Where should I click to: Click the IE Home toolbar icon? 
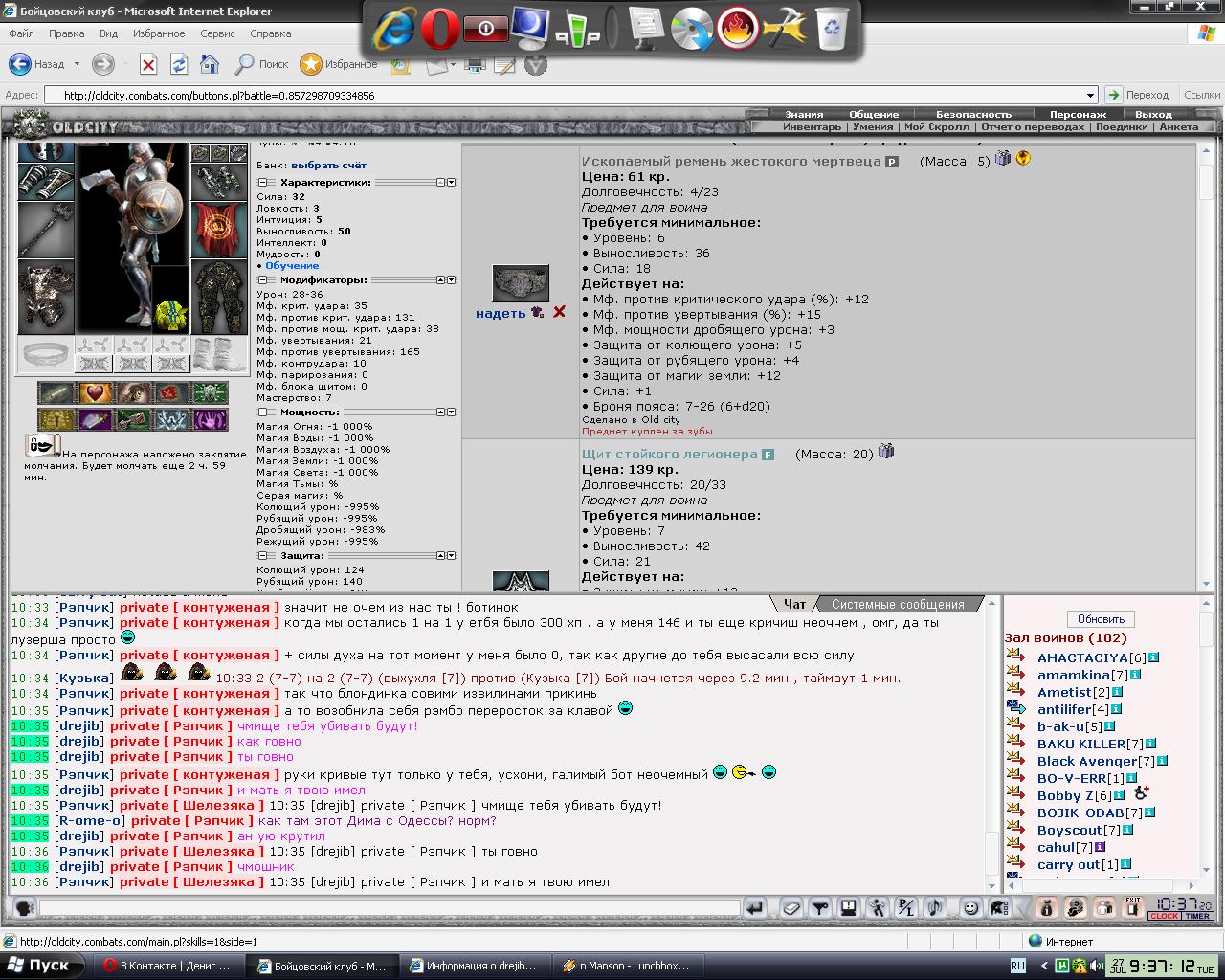click(x=210, y=64)
